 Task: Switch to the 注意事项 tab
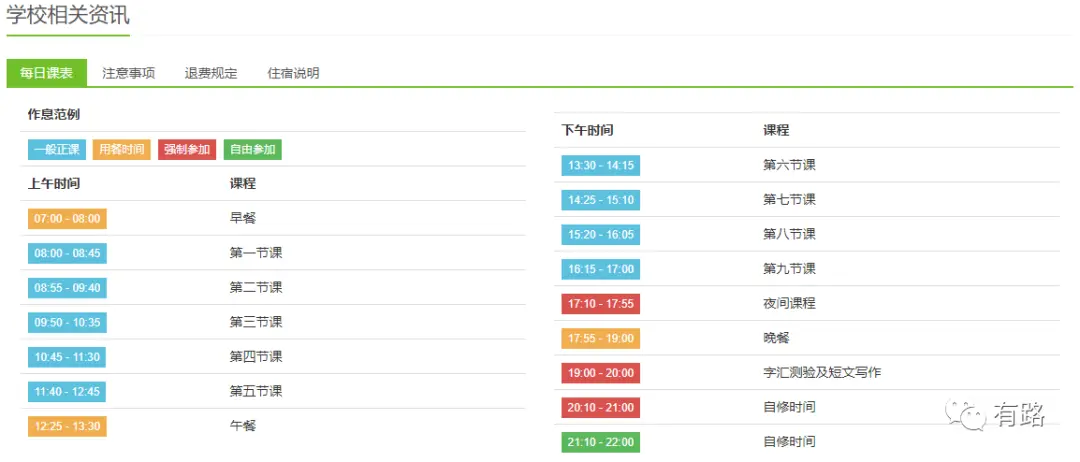[x=129, y=74]
